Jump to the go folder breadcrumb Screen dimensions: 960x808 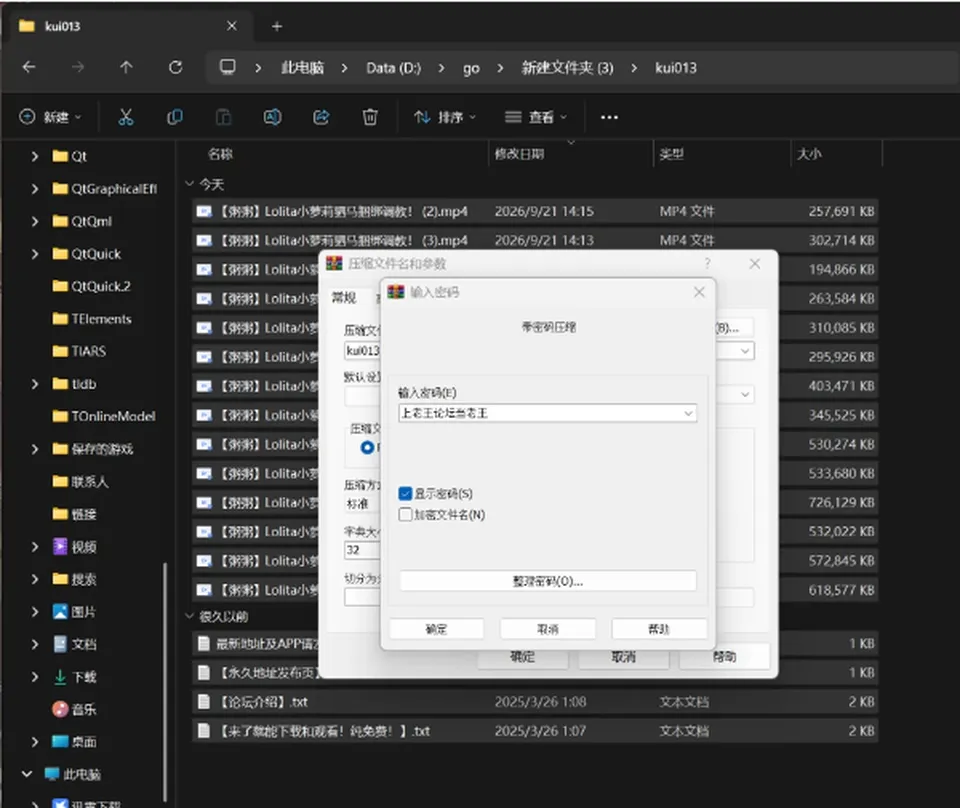pos(471,68)
